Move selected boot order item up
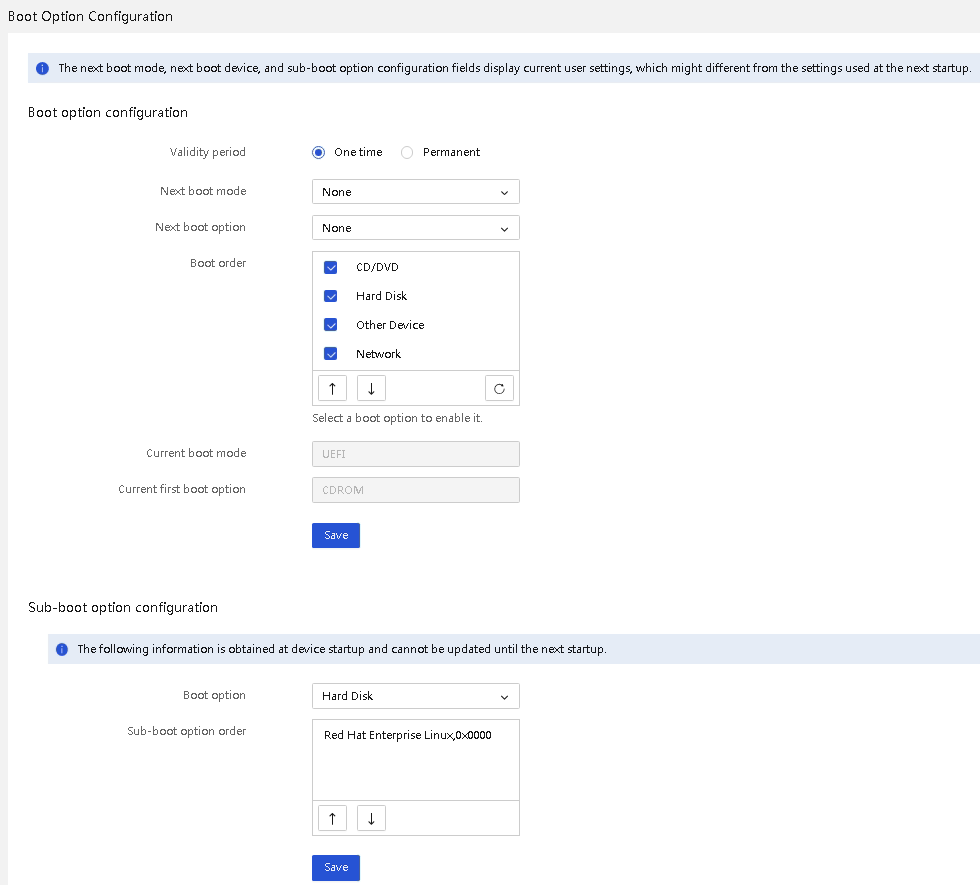This screenshot has width=980, height=885. point(332,388)
